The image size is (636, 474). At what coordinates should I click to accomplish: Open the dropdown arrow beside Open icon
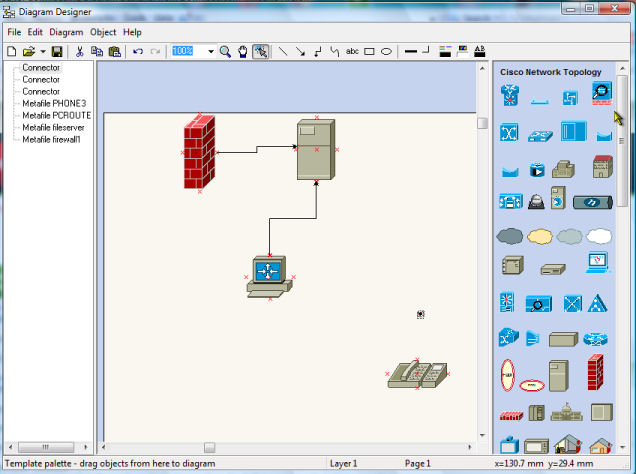click(43, 51)
